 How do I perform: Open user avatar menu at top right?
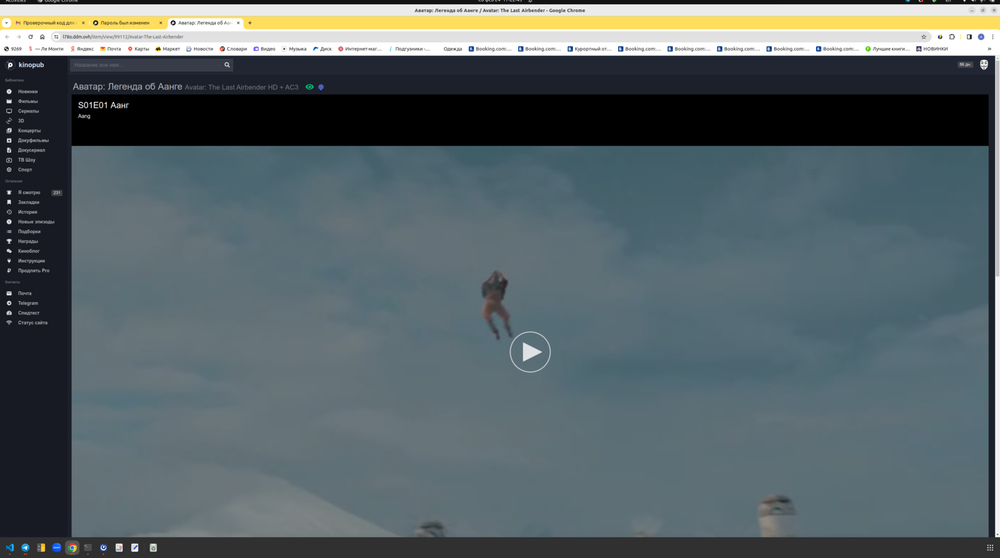point(984,65)
